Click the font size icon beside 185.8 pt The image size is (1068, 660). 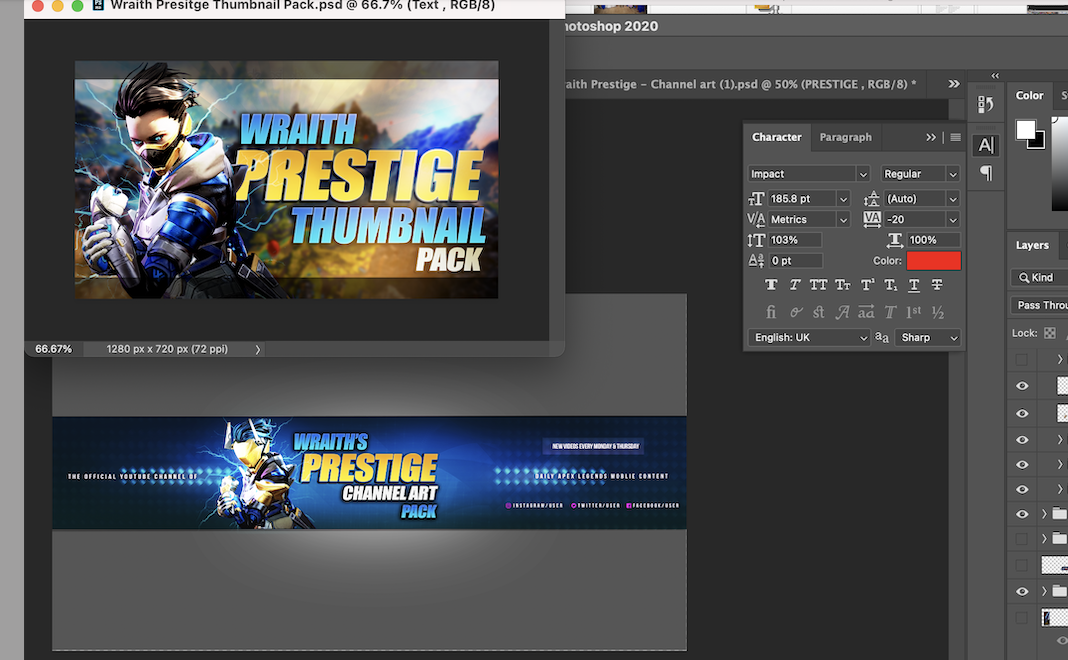click(x=756, y=198)
